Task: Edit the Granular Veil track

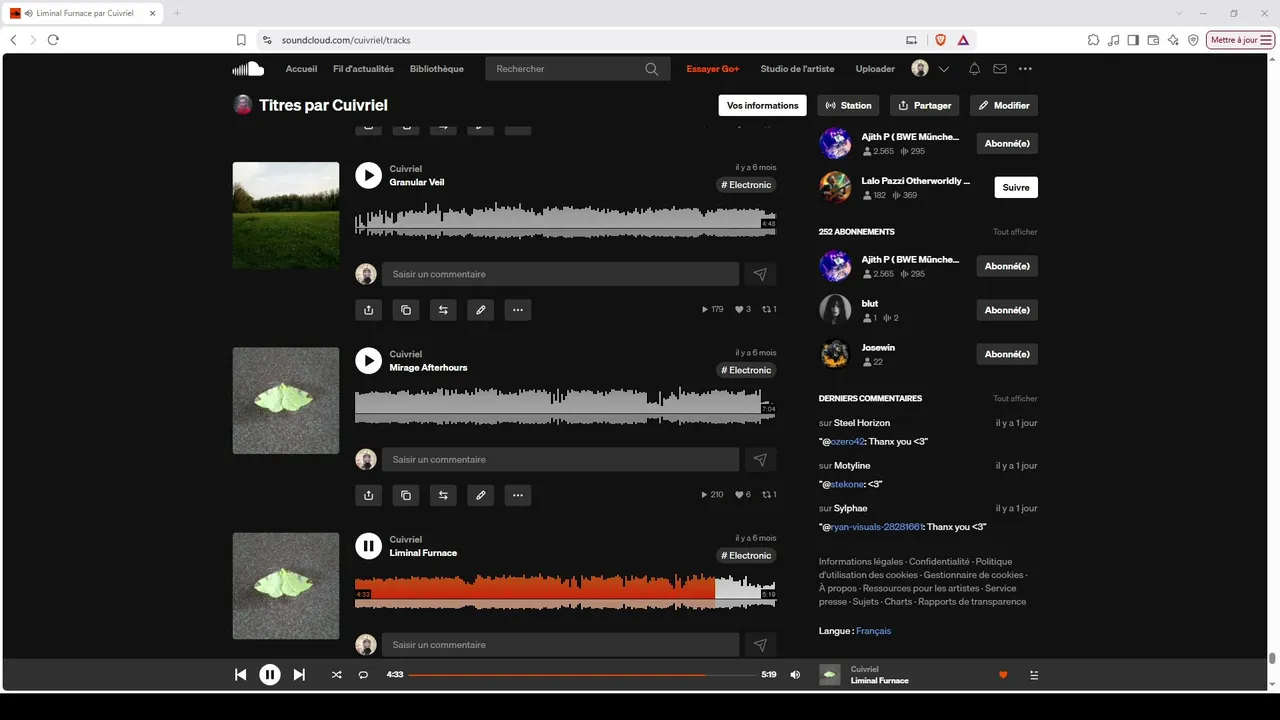Action: (x=481, y=310)
